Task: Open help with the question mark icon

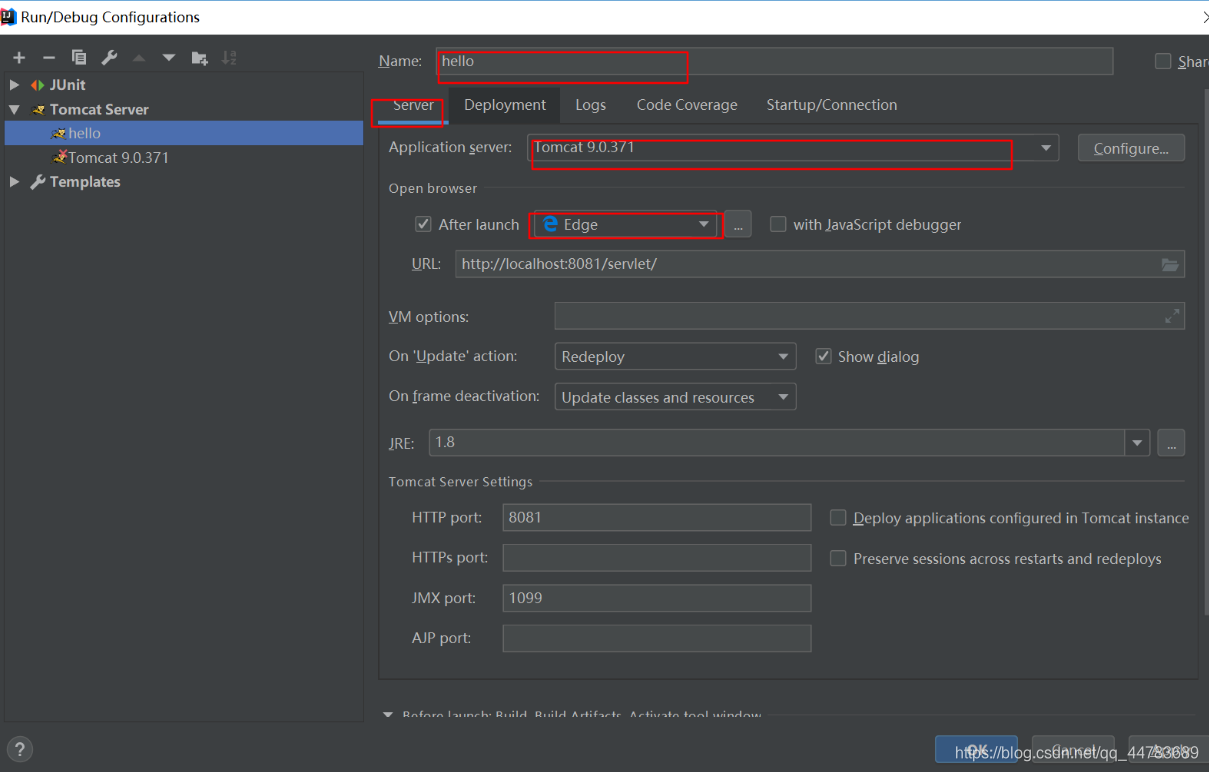Action: point(19,748)
